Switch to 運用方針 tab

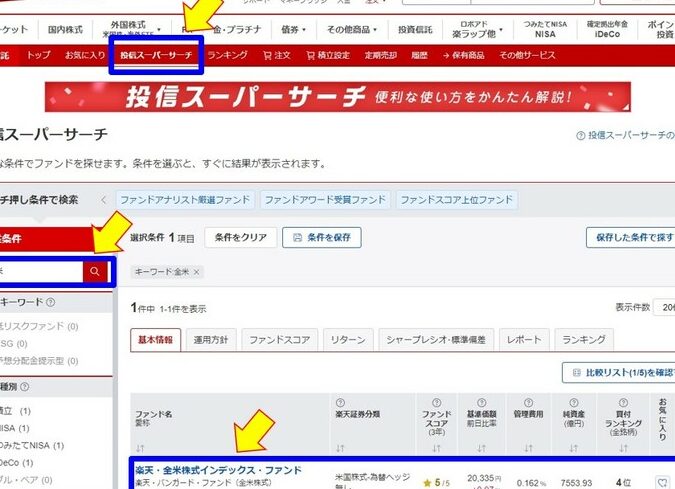point(211,340)
